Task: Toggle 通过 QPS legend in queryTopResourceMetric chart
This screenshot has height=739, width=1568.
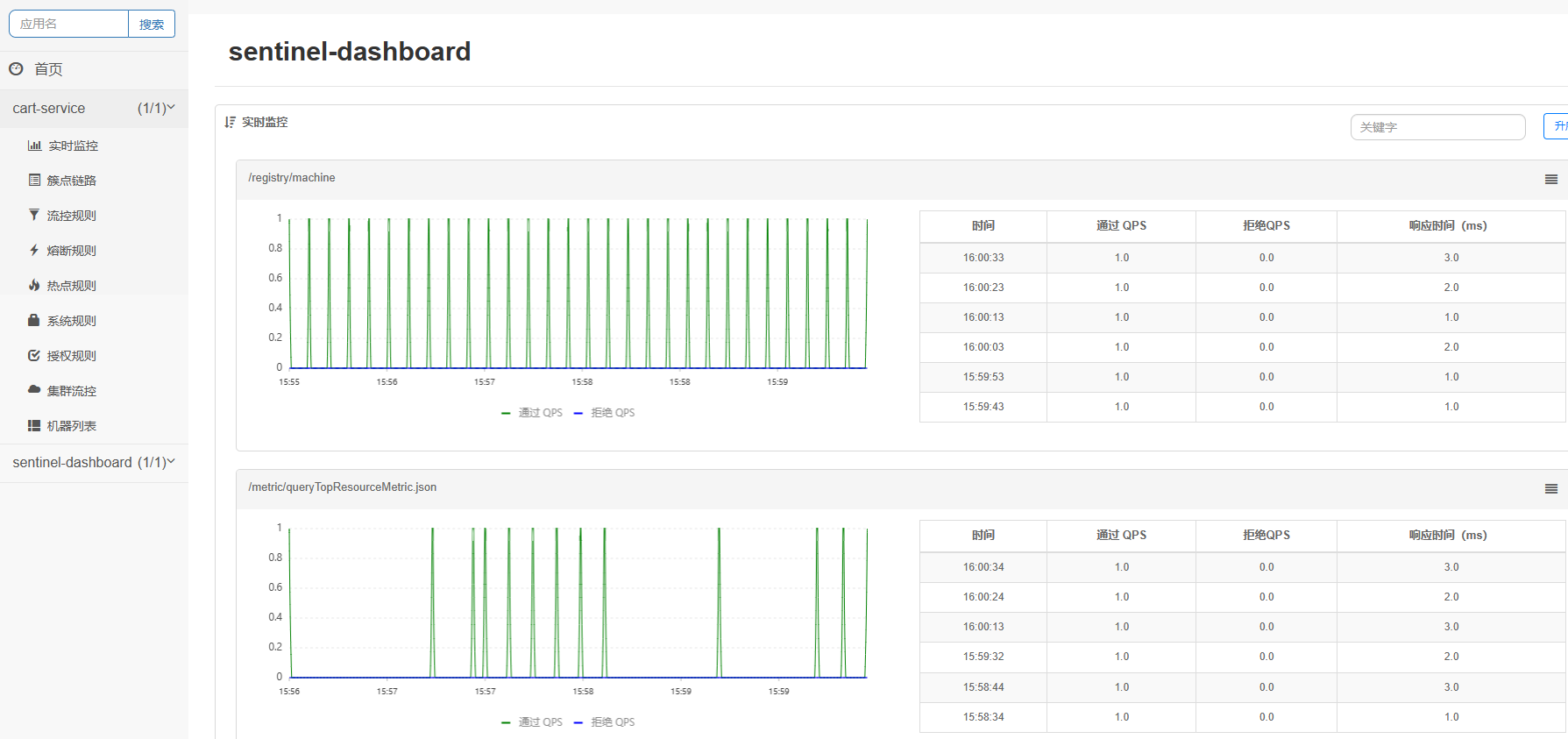Action: point(532,722)
